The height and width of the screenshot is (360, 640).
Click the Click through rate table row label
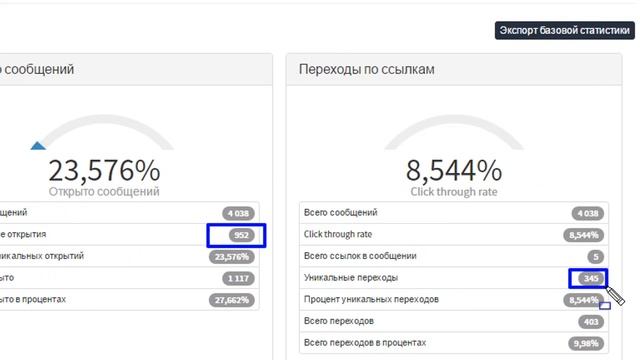(338, 234)
